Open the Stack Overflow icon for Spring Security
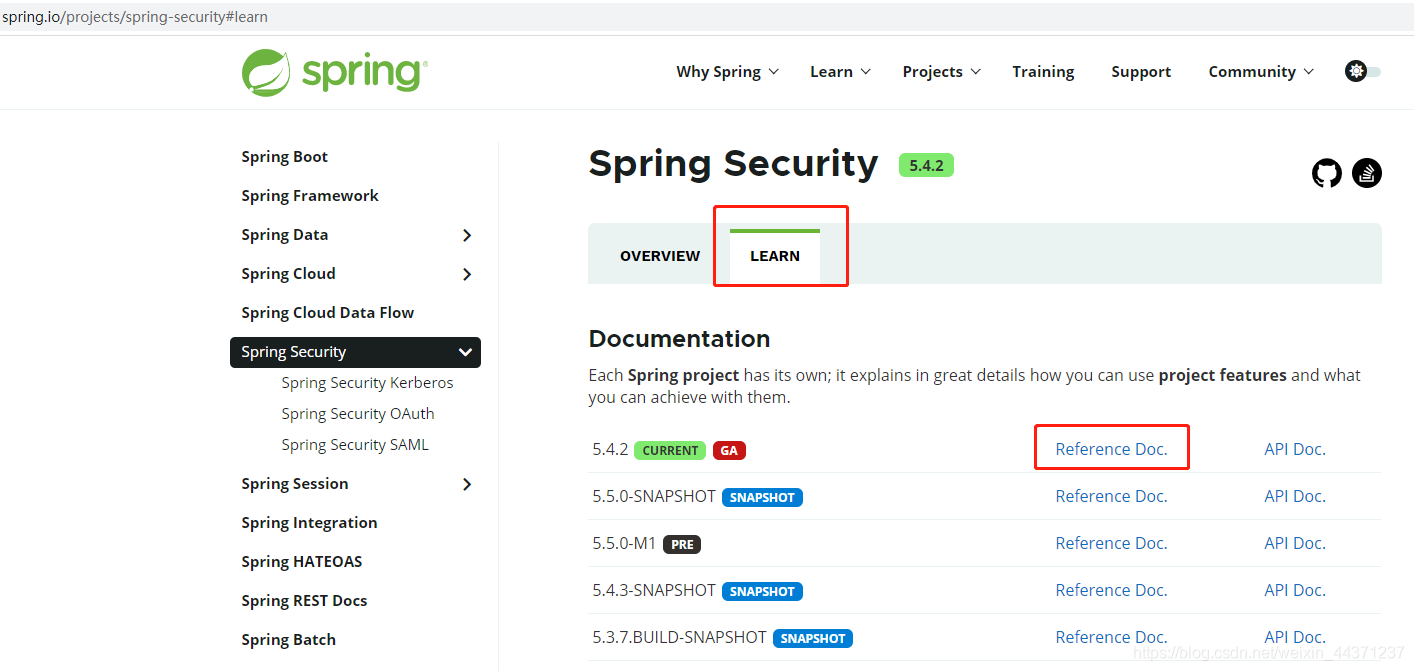1414x671 pixels. point(1367,172)
